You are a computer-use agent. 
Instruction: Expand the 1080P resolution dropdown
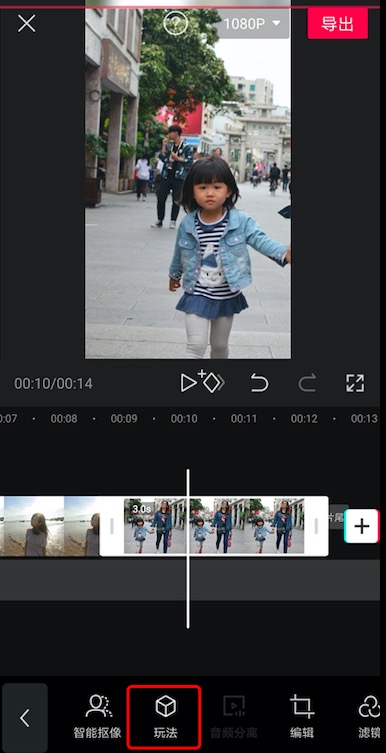point(252,23)
